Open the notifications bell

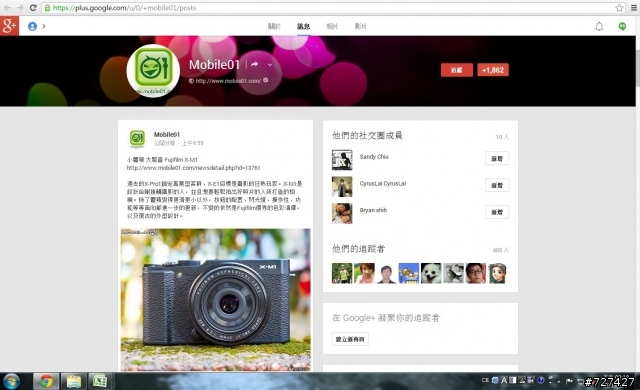(599, 27)
